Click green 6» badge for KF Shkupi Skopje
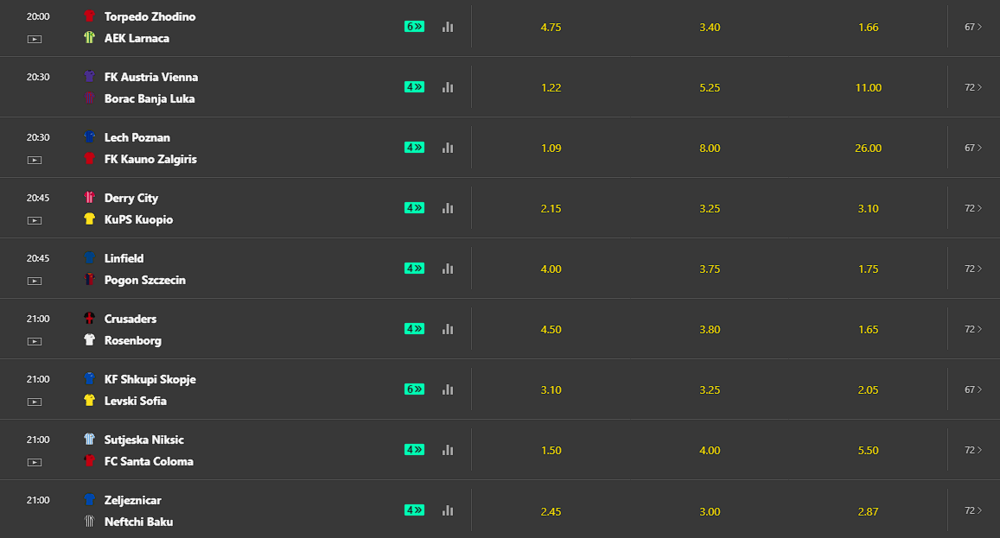This screenshot has height=538, width=1000. [x=414, y=389]
